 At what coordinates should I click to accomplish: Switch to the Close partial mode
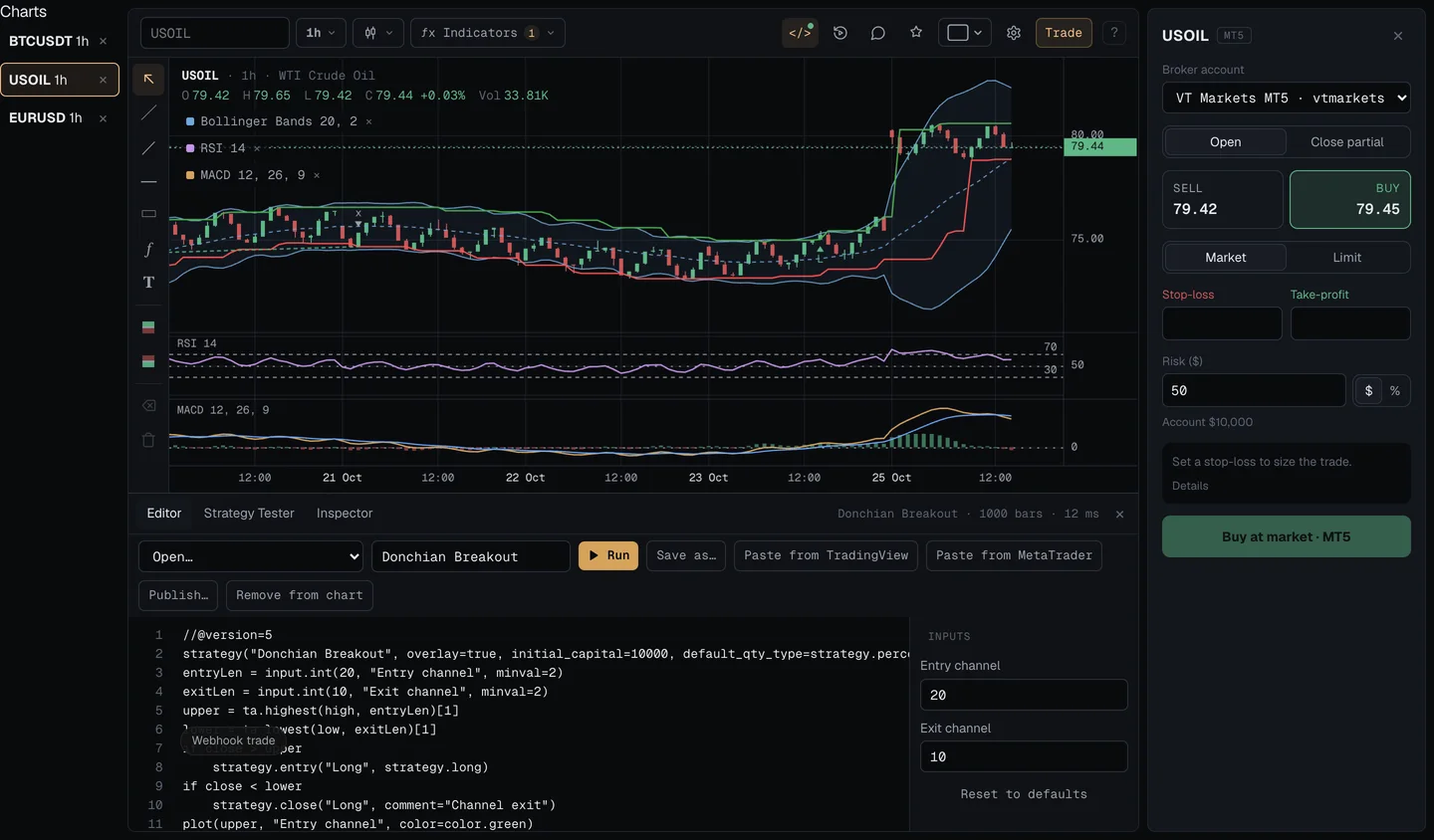coord(1347,142)
